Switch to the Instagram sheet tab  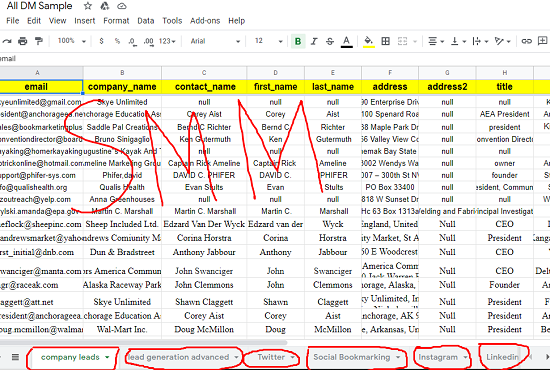pos(438,357)
